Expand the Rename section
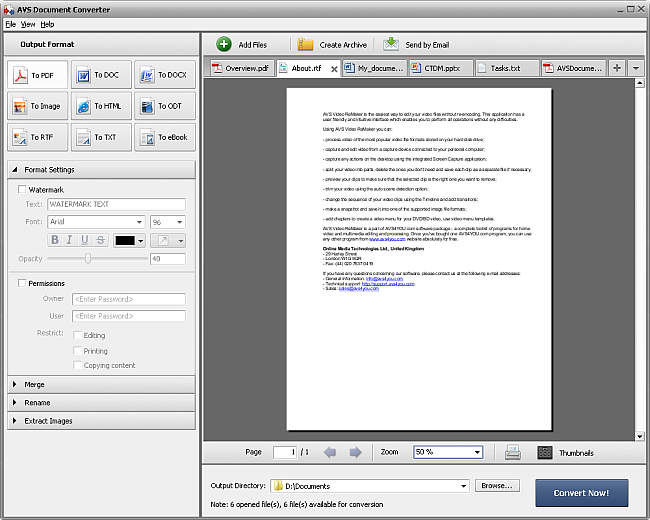The height and width of the screenshot is (520, 650). pyautogui.click(x=102, y=403)
